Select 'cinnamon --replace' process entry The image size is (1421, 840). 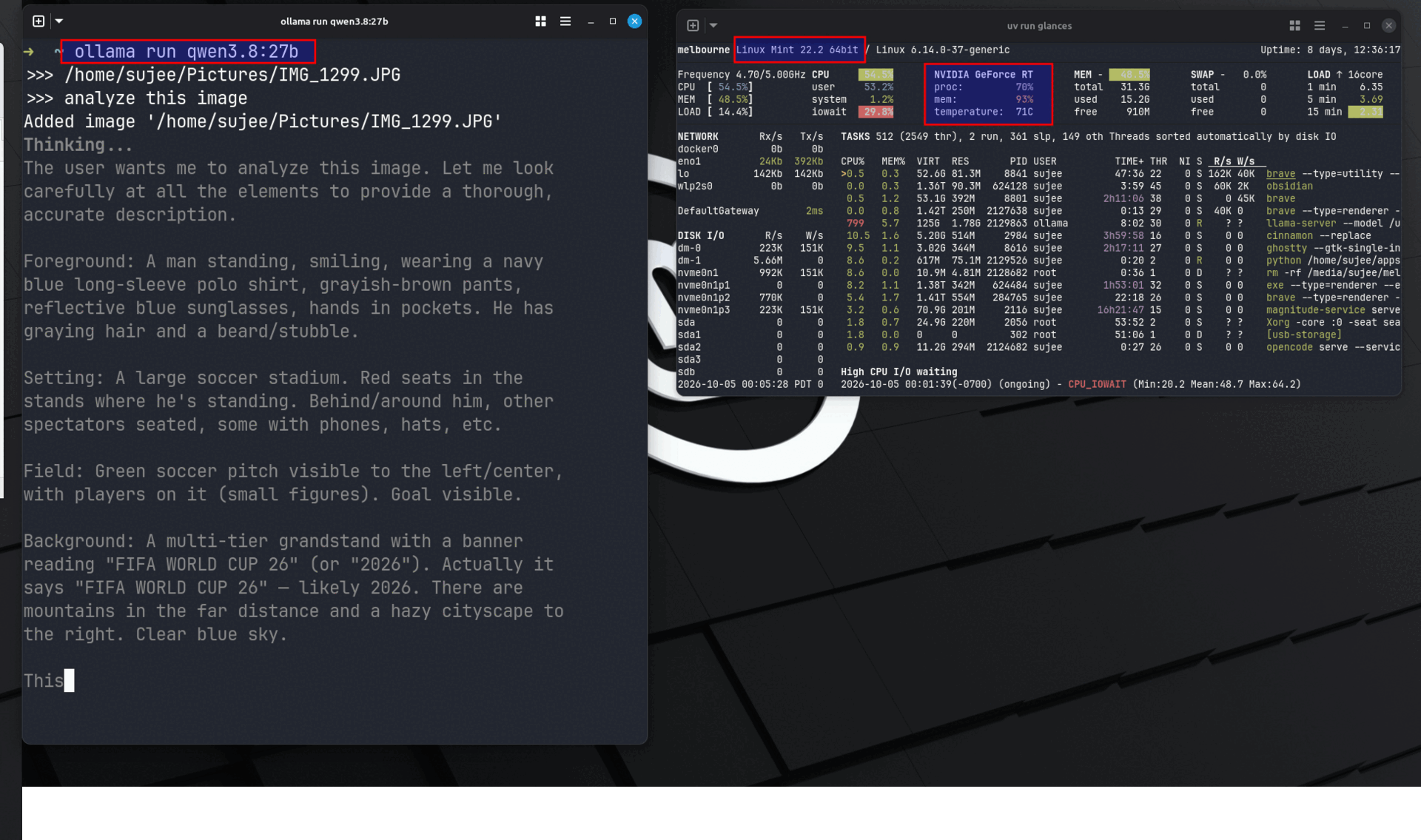[1318, 236]
